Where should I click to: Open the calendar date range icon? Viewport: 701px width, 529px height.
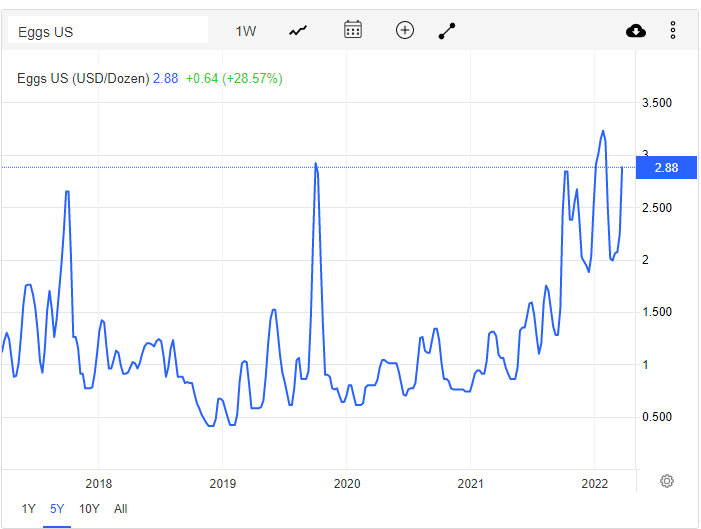tap(353, 30)
